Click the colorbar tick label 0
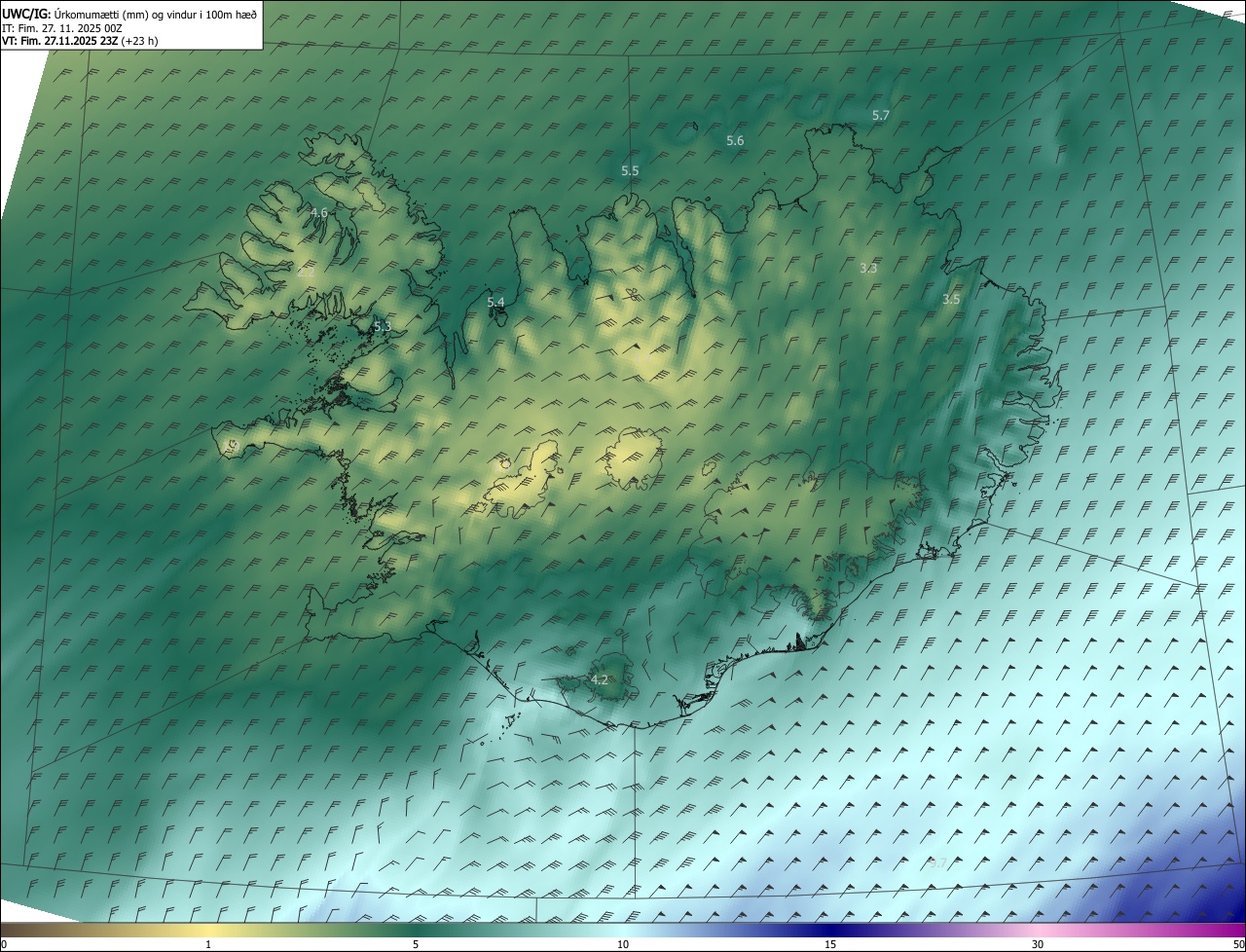 pos(4,944)
